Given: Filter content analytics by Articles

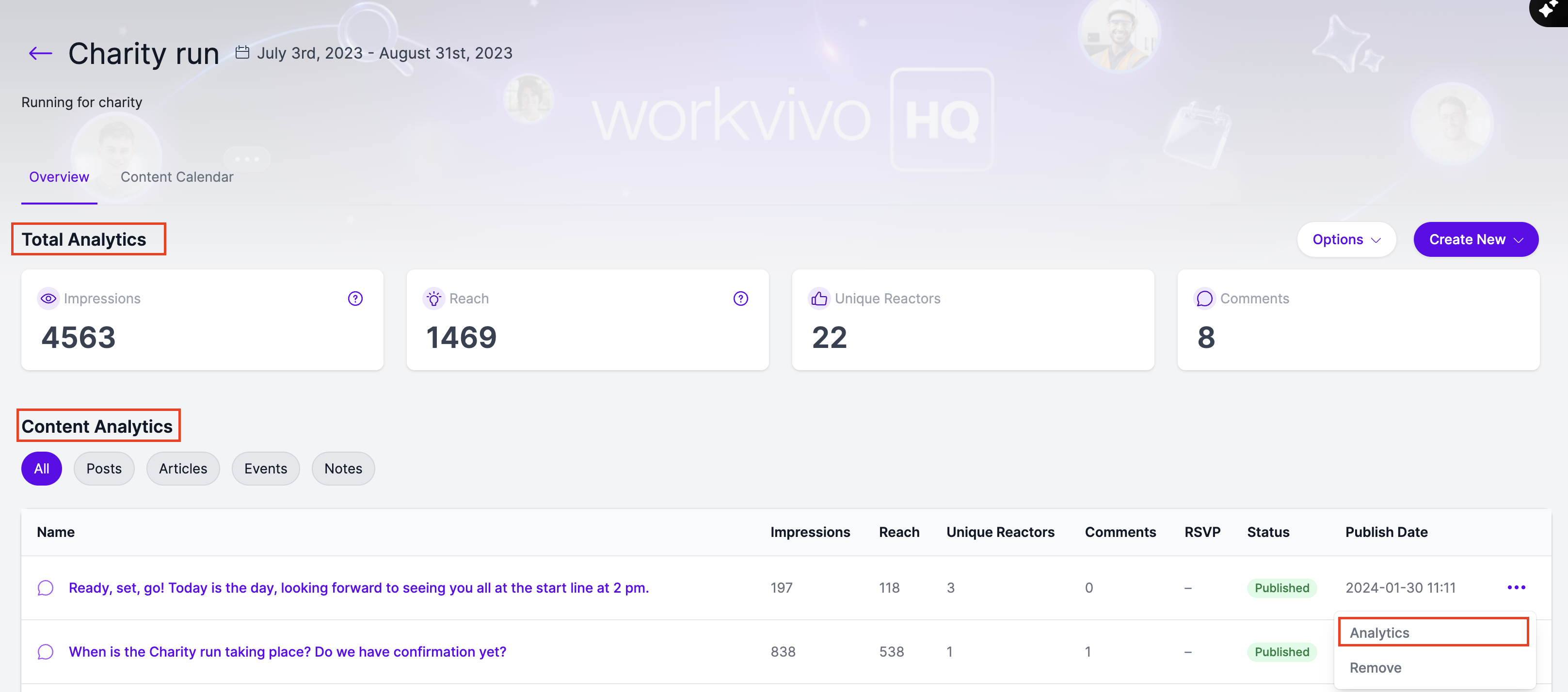Looking at the screenshot, I should pyautogui.click(x=183, y=468).
